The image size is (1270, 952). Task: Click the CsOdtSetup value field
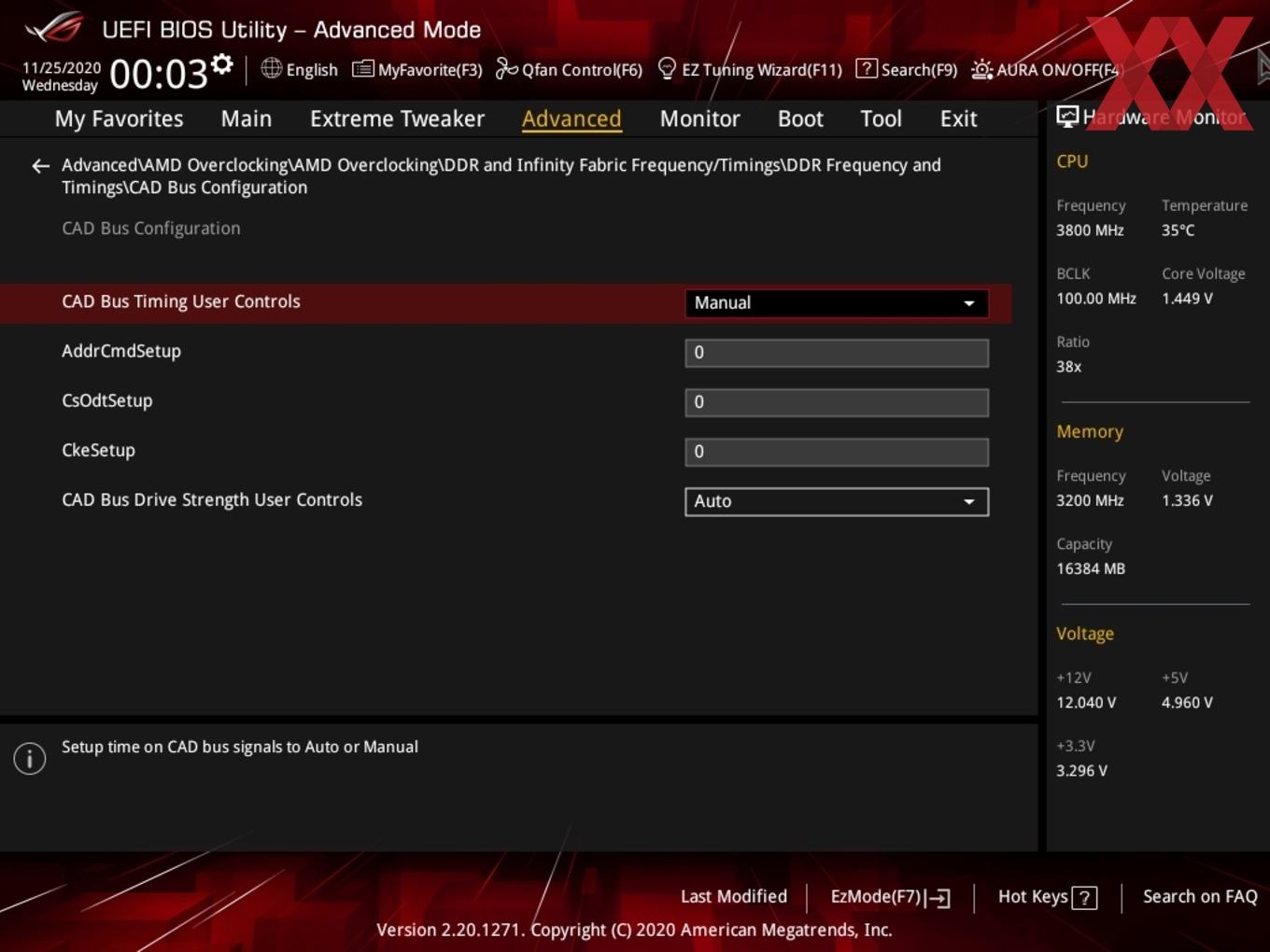837,402
